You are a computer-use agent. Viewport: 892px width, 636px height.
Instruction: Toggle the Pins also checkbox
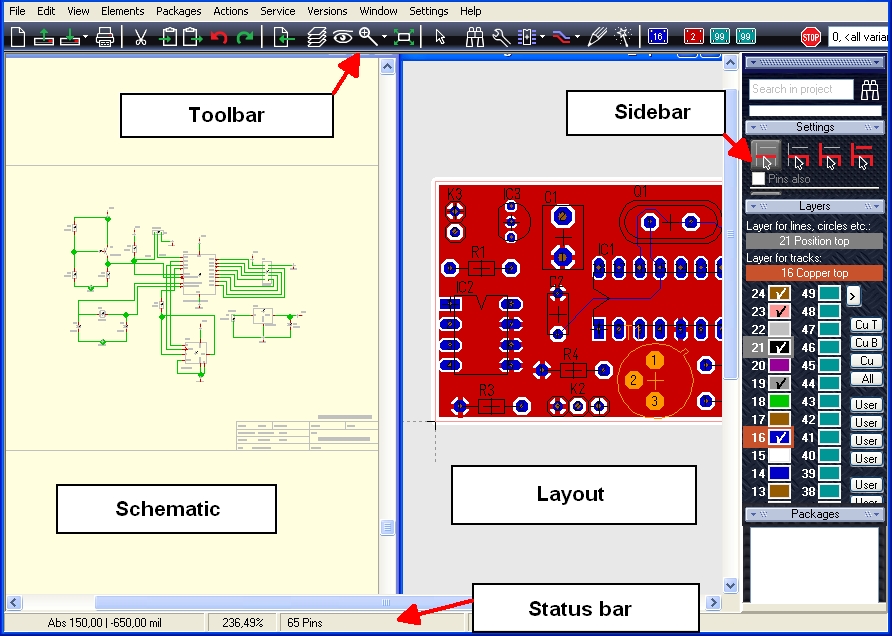[758, 179]
